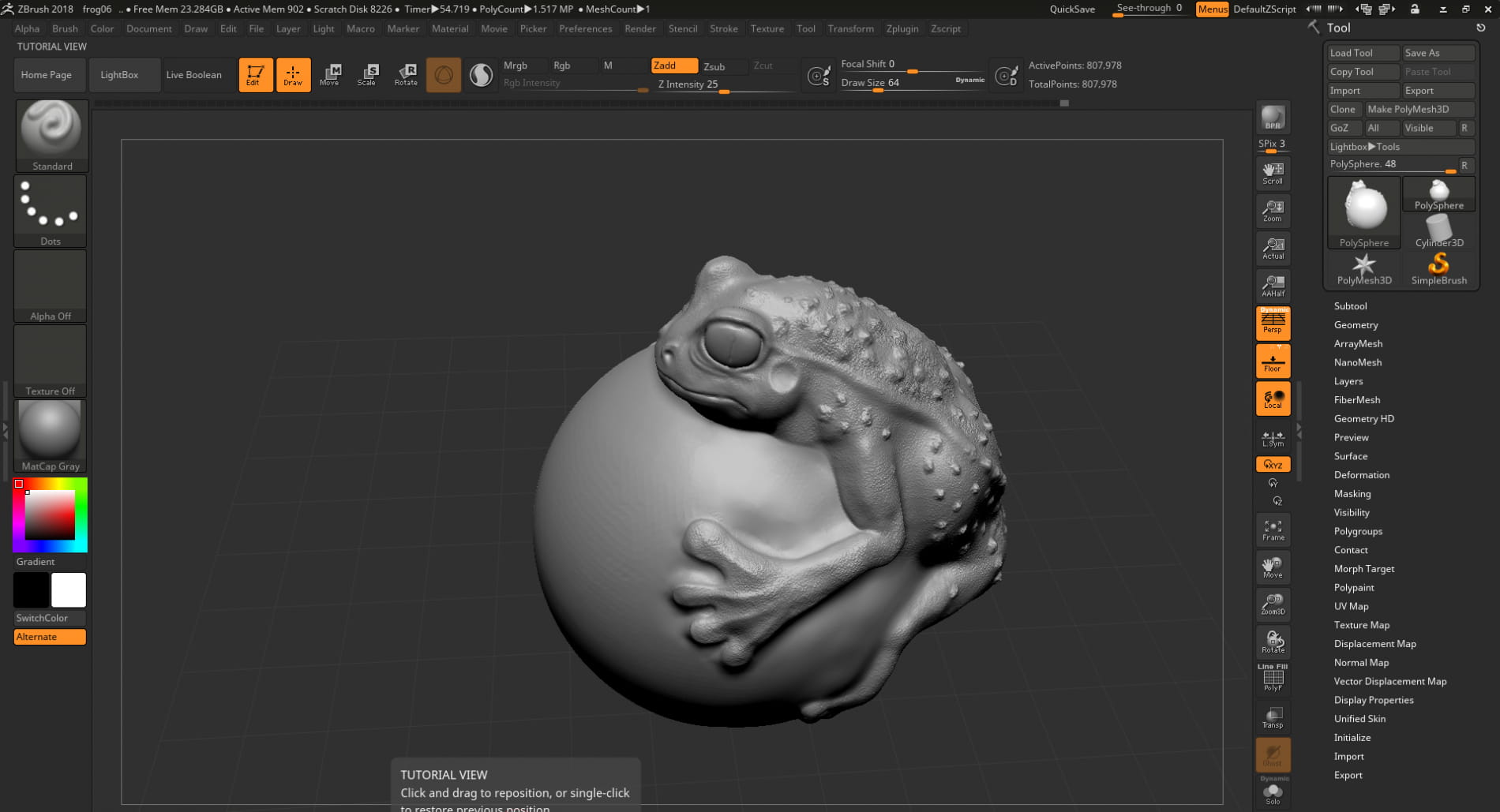Image resolution: width=1500 pixels, height=812 pixels.
Task: Expand the Geometry section
Action: pos(1356,325)
